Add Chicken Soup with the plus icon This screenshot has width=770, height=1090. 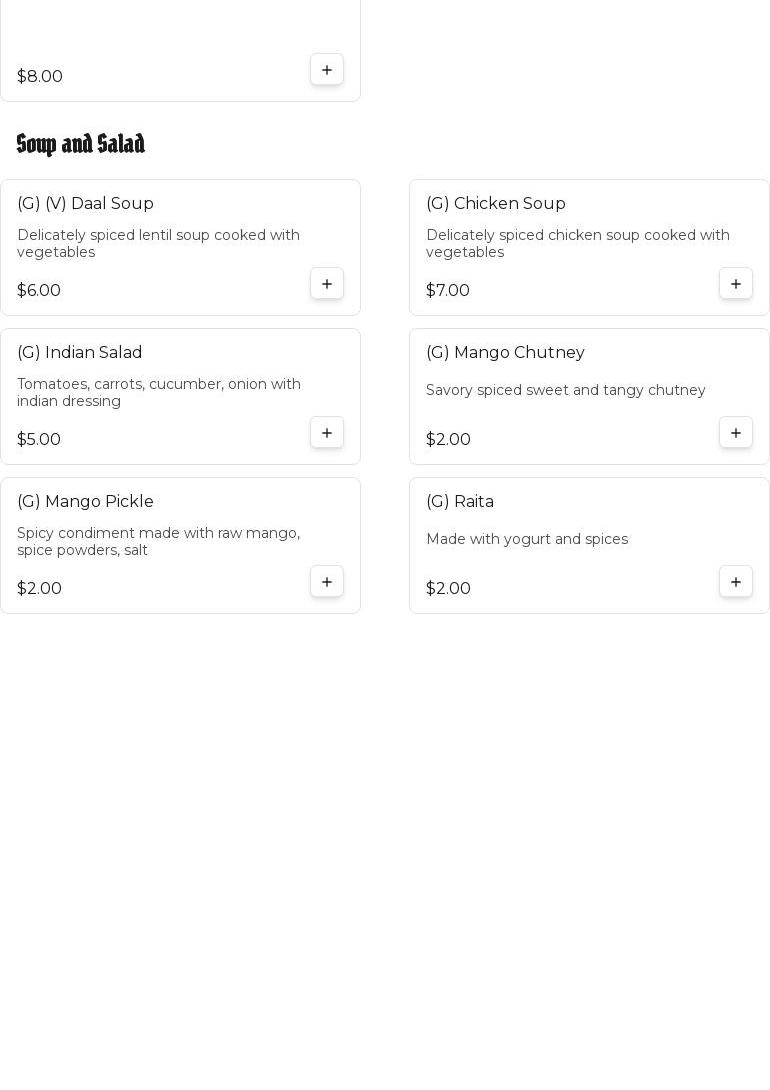point(736,284)
